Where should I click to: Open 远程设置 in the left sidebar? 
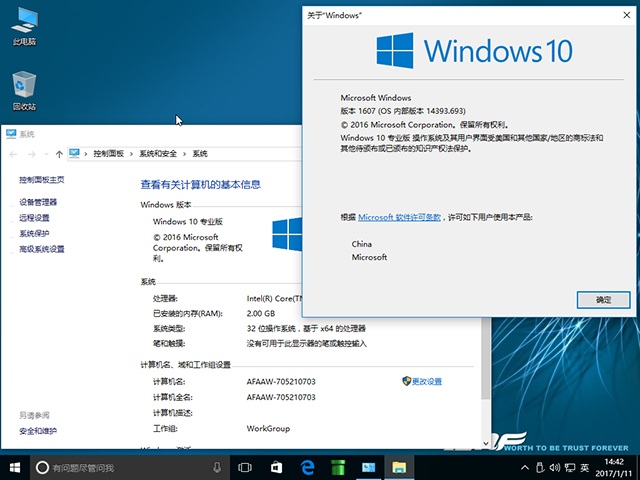tap(34, 217)
